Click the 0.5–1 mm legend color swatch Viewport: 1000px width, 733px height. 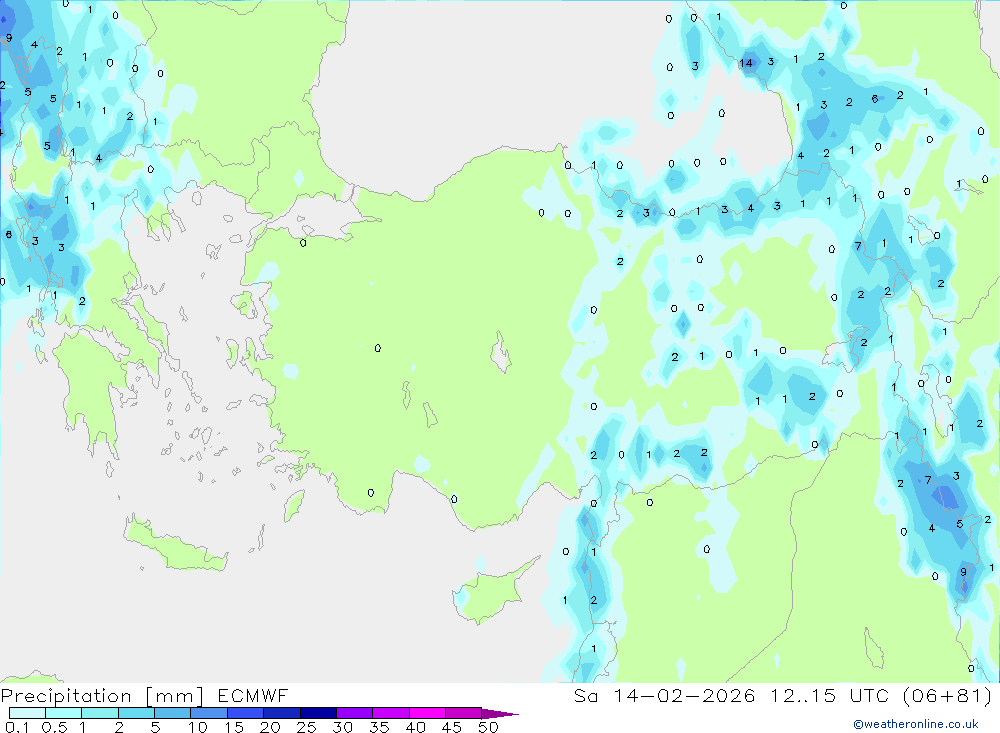64,713
